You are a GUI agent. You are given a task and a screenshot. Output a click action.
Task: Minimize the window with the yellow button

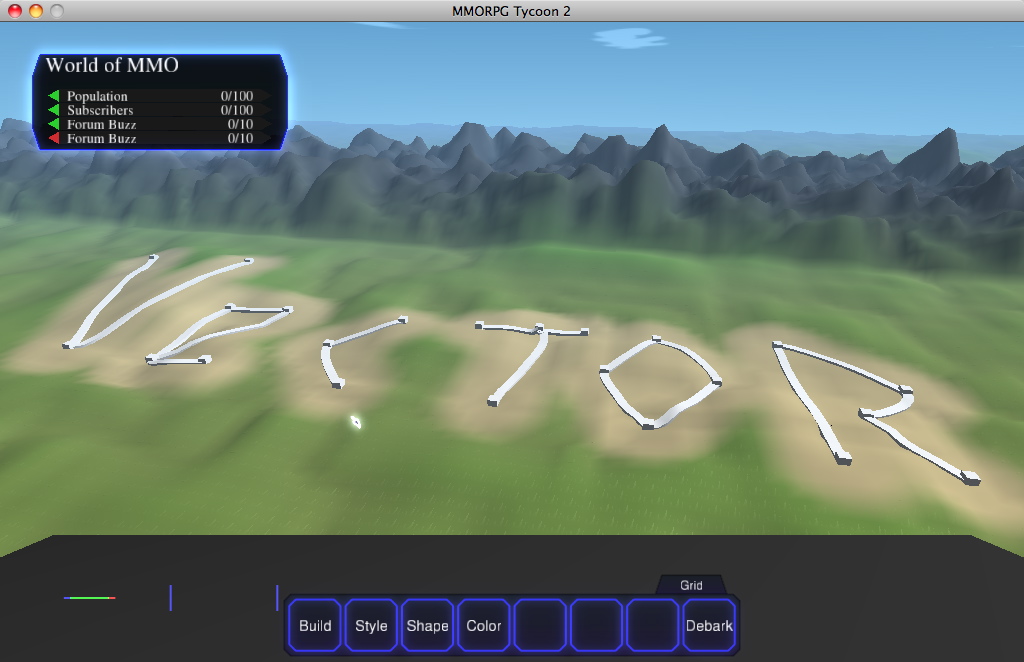click(x=36, y=11)
